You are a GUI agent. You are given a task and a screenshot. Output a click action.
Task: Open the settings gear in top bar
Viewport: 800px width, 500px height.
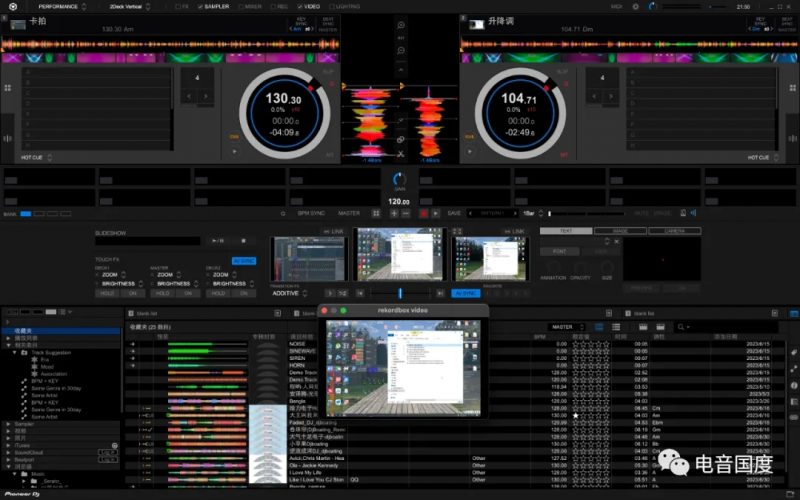click(x=635, y=7)
